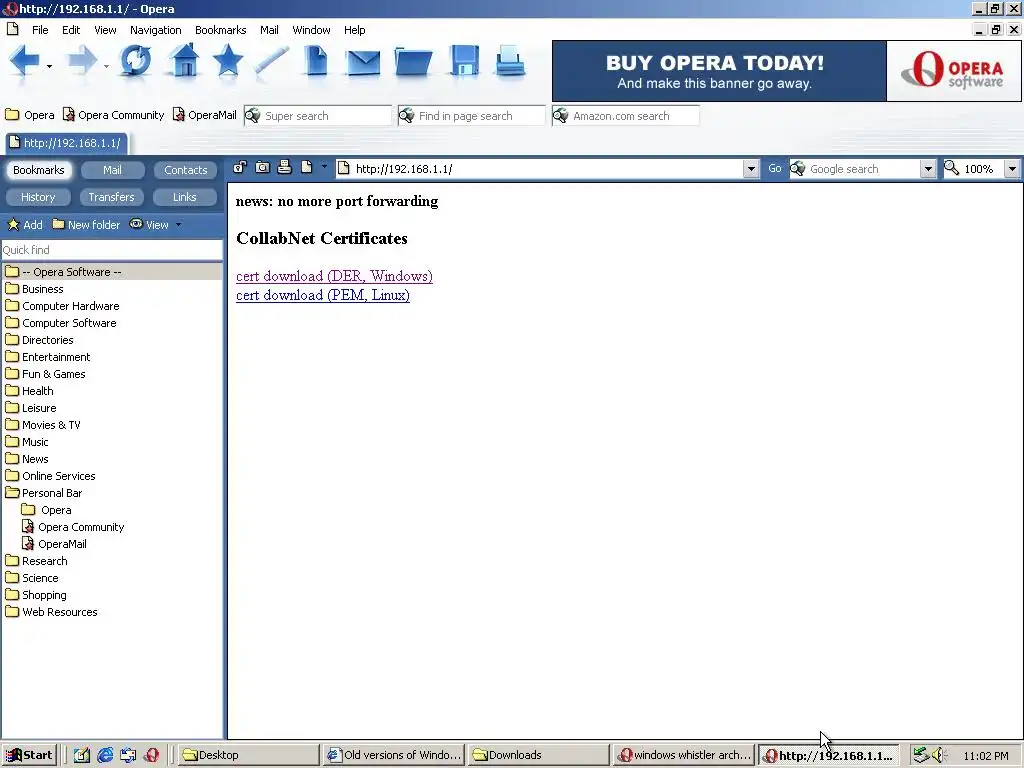Open the Bookmarks menu
1024x768 pixels.
[221, 30]
